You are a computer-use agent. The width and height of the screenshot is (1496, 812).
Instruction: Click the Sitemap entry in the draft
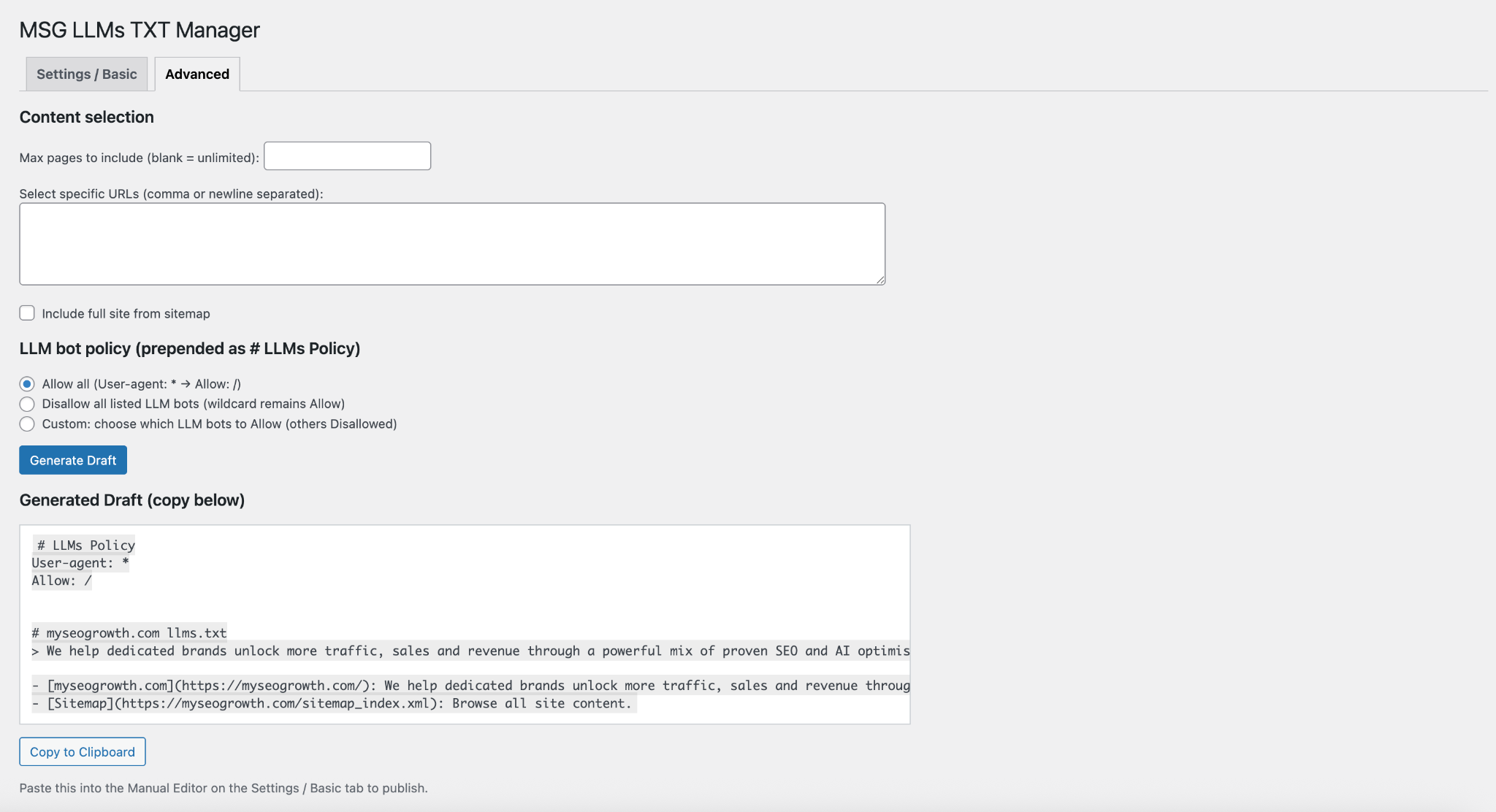(x=332, y=704)
